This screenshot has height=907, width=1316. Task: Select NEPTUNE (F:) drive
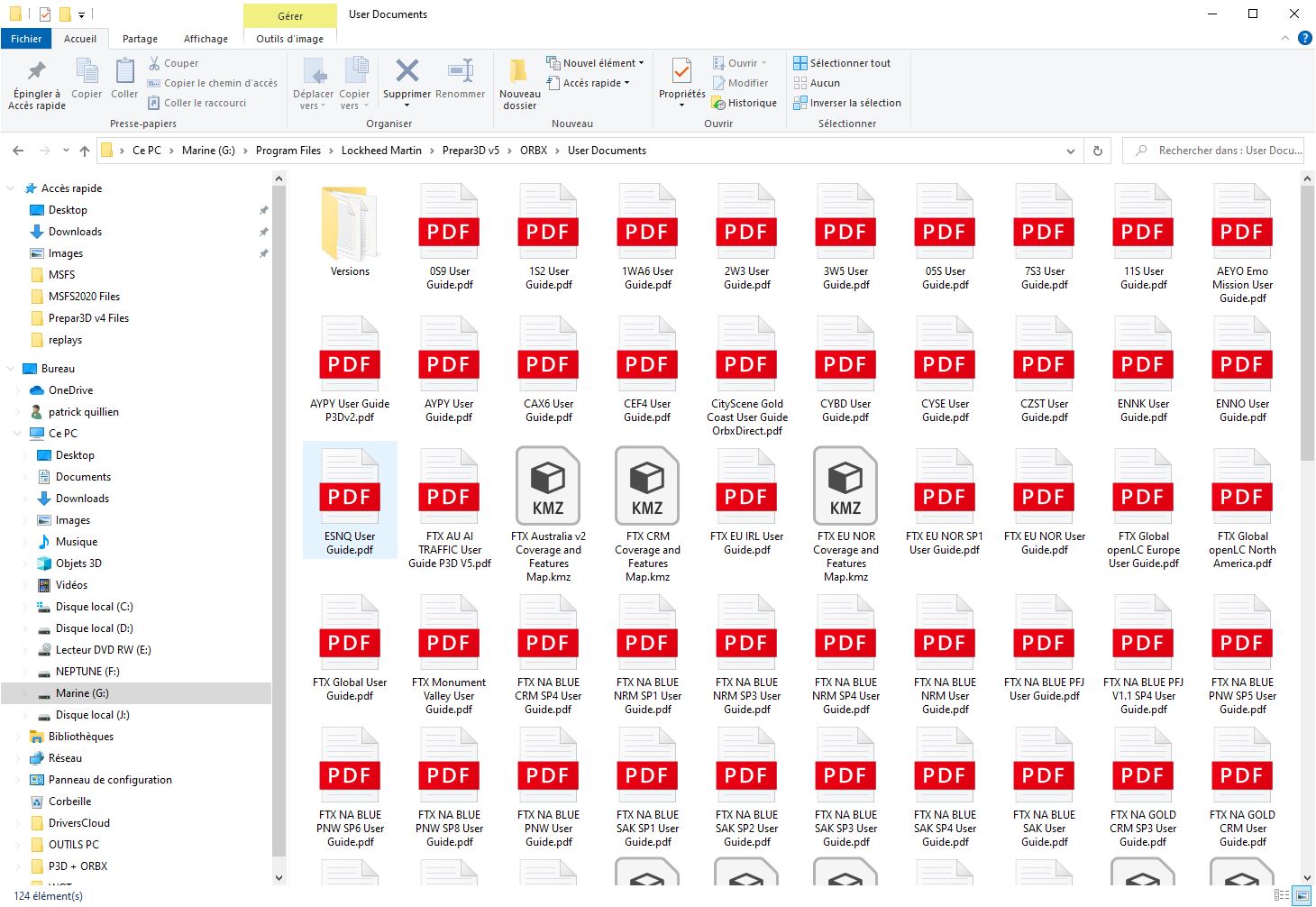[x=87, y=672]
